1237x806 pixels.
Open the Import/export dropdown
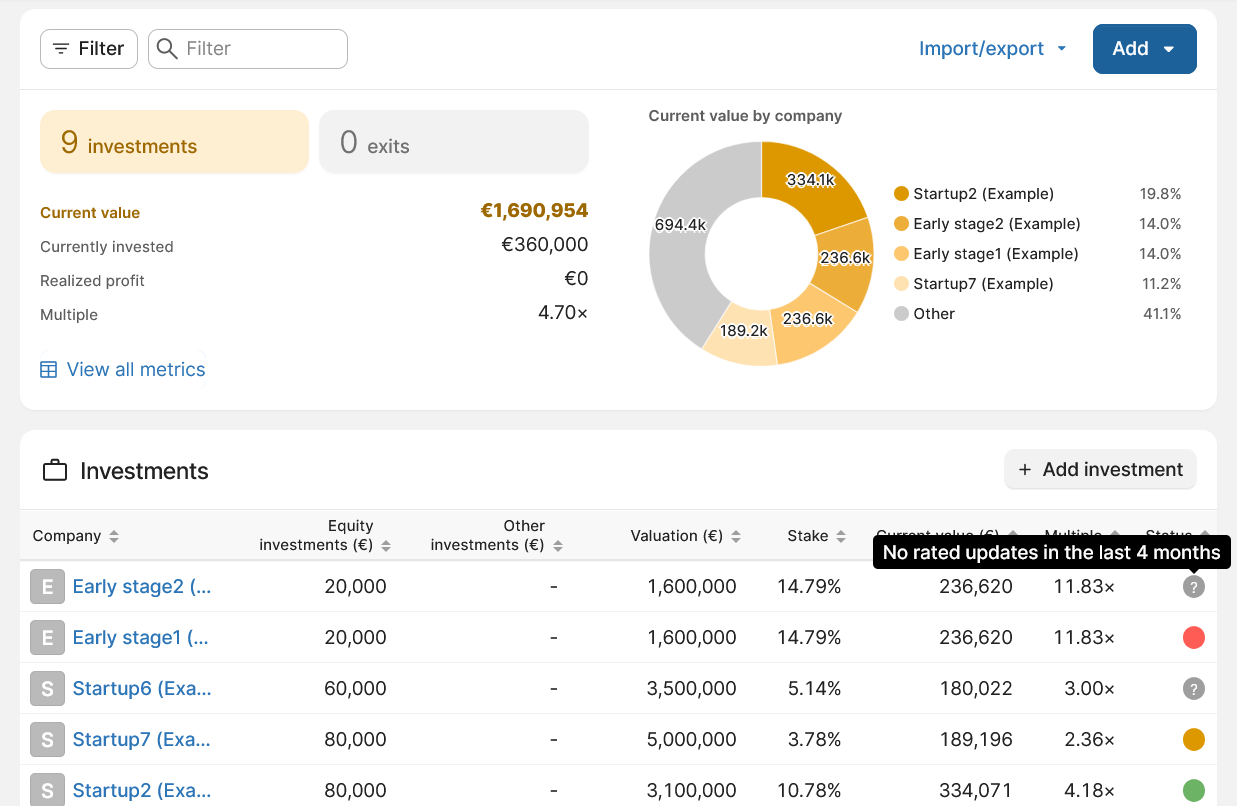(x=992, y=49)
